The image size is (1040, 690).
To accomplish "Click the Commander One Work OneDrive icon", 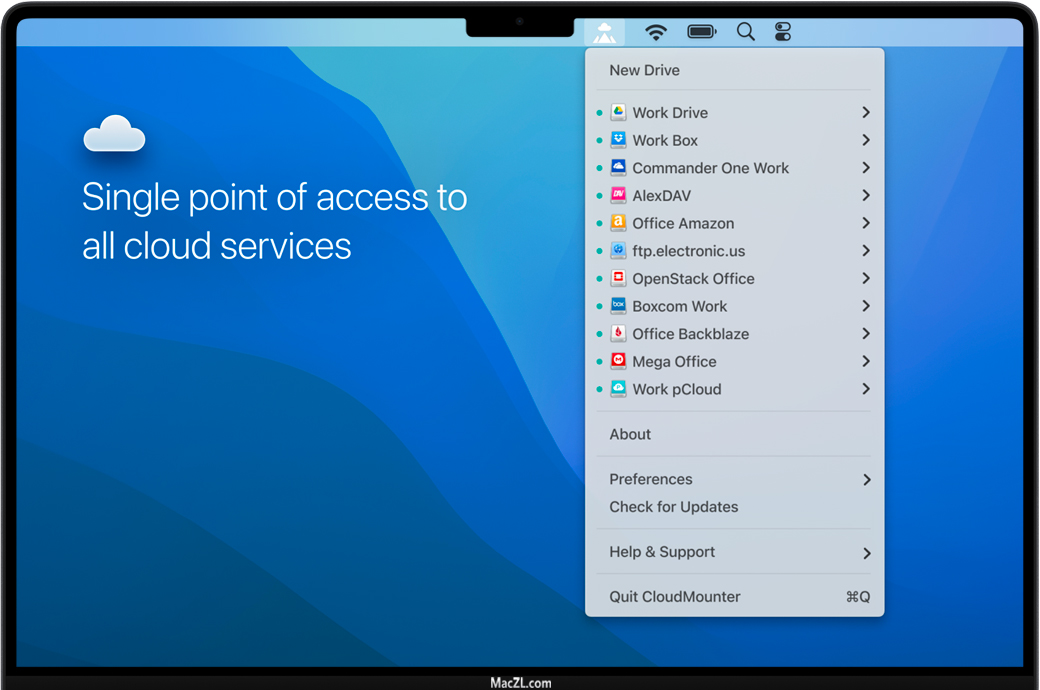I will point(618,168).
